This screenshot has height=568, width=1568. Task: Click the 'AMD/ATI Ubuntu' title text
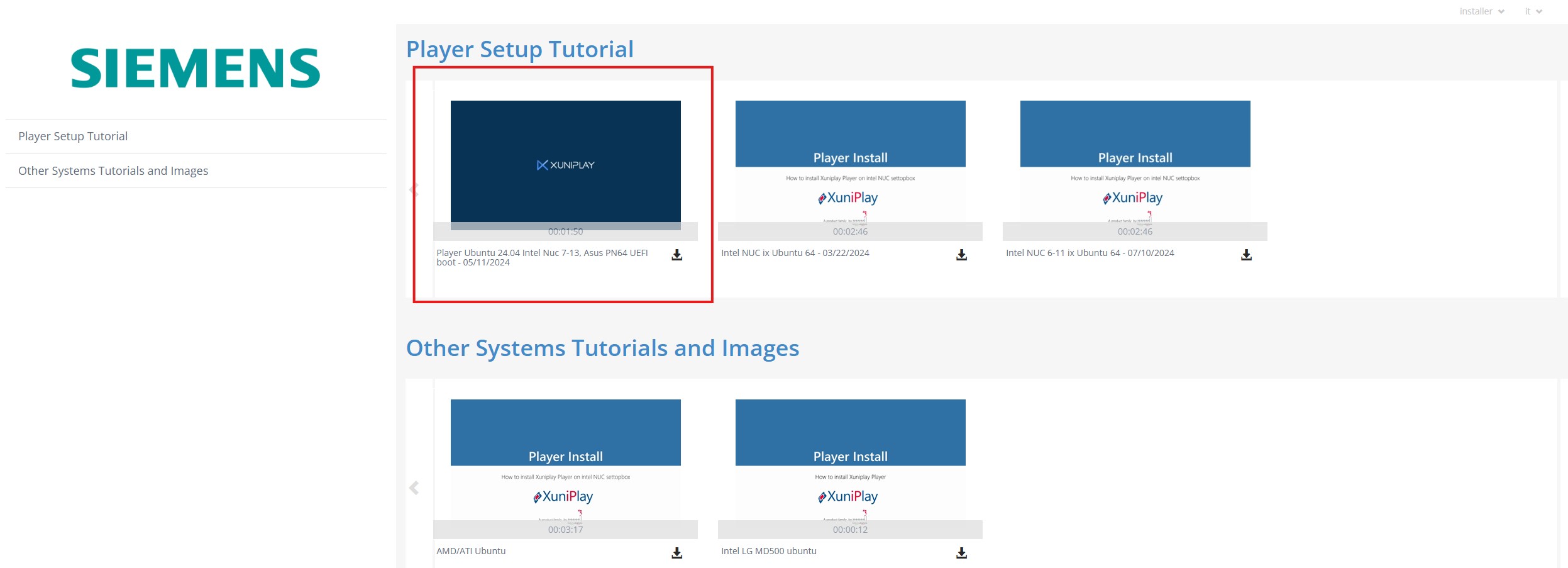click(471, 551)
